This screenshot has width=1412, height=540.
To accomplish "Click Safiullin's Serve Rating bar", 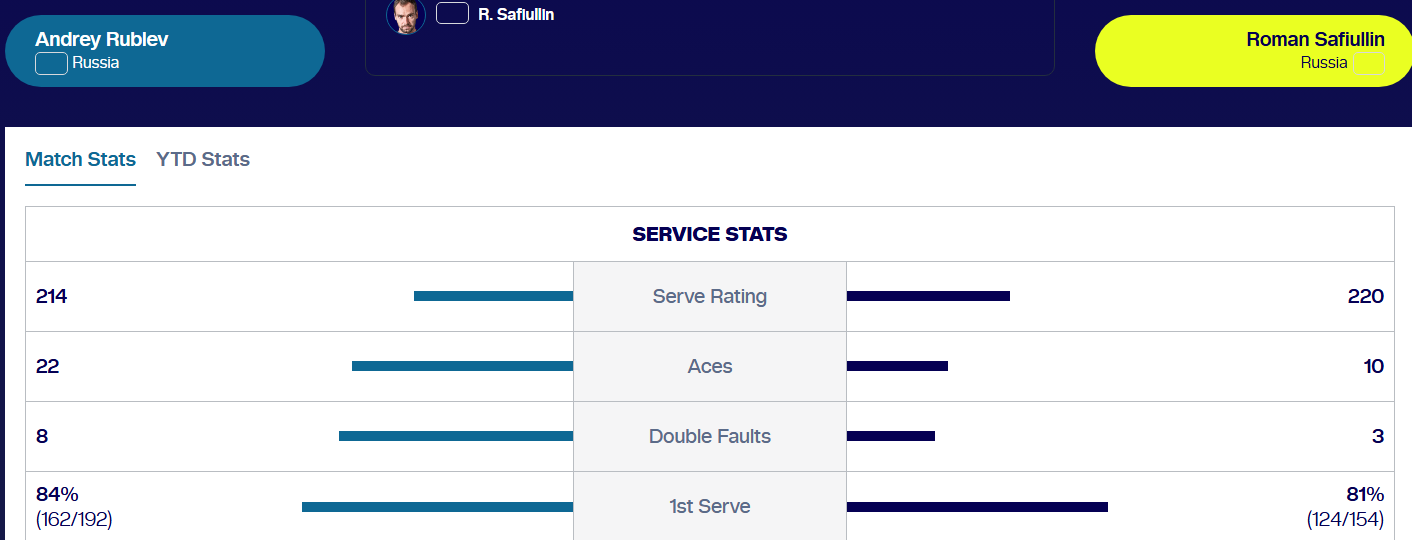I will [x=928, y=296].
